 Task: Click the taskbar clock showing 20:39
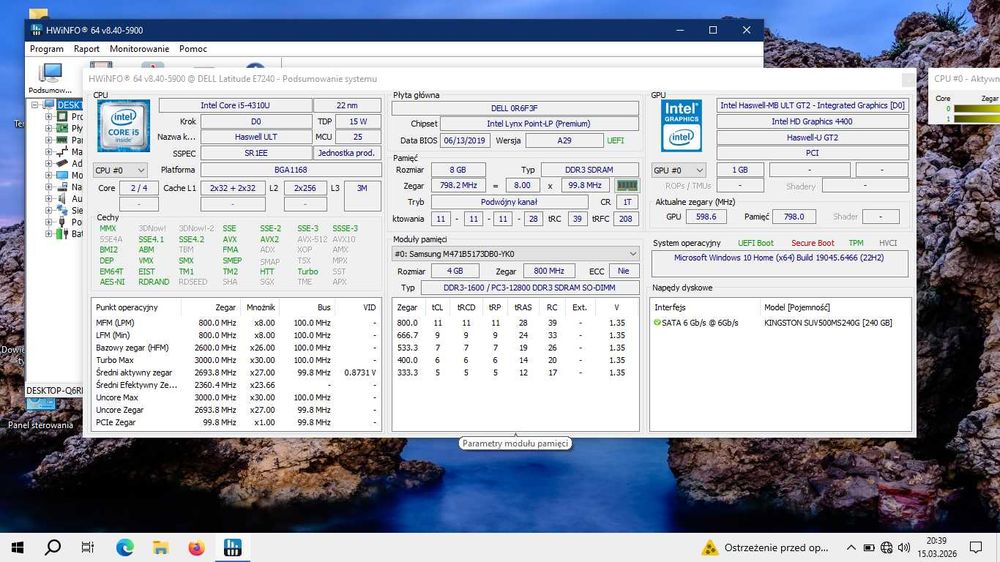tap(937, 547)
